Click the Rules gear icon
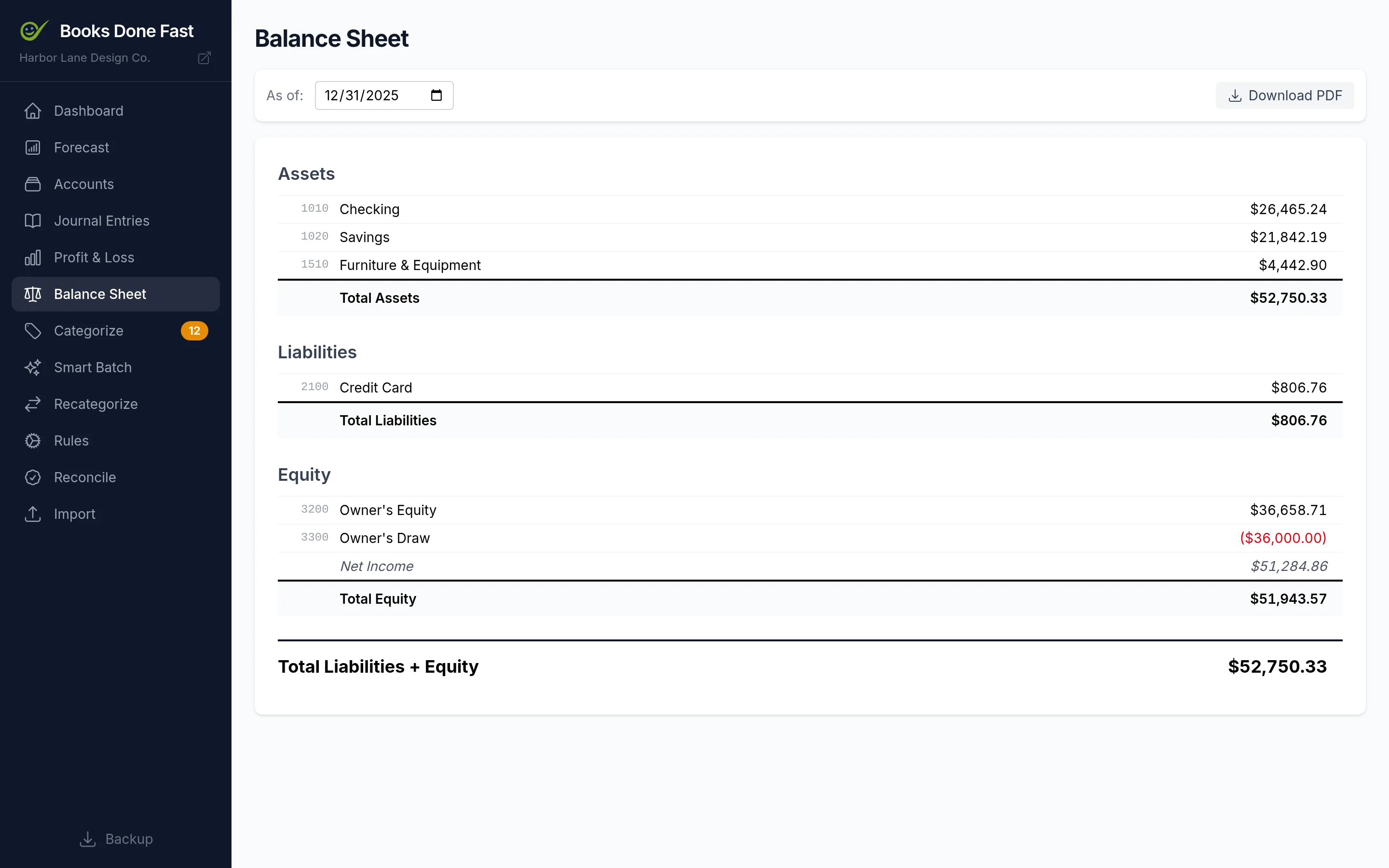1389x868 pixels. click(x=33, y=441)
